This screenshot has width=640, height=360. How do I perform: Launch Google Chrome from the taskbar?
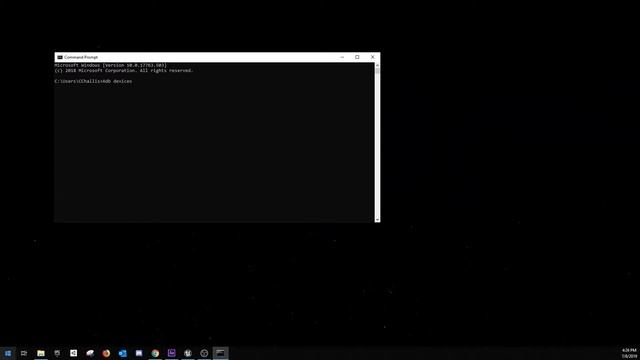[155, 353]
